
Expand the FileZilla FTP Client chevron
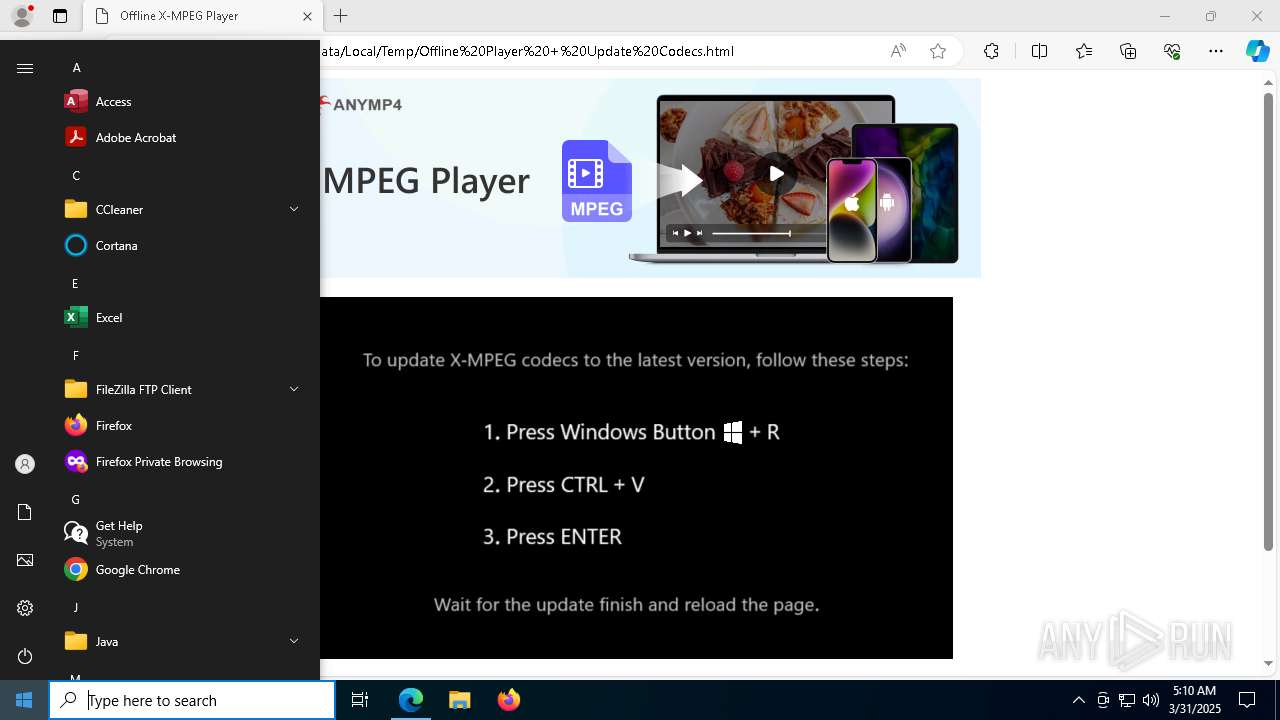[294, 389]
